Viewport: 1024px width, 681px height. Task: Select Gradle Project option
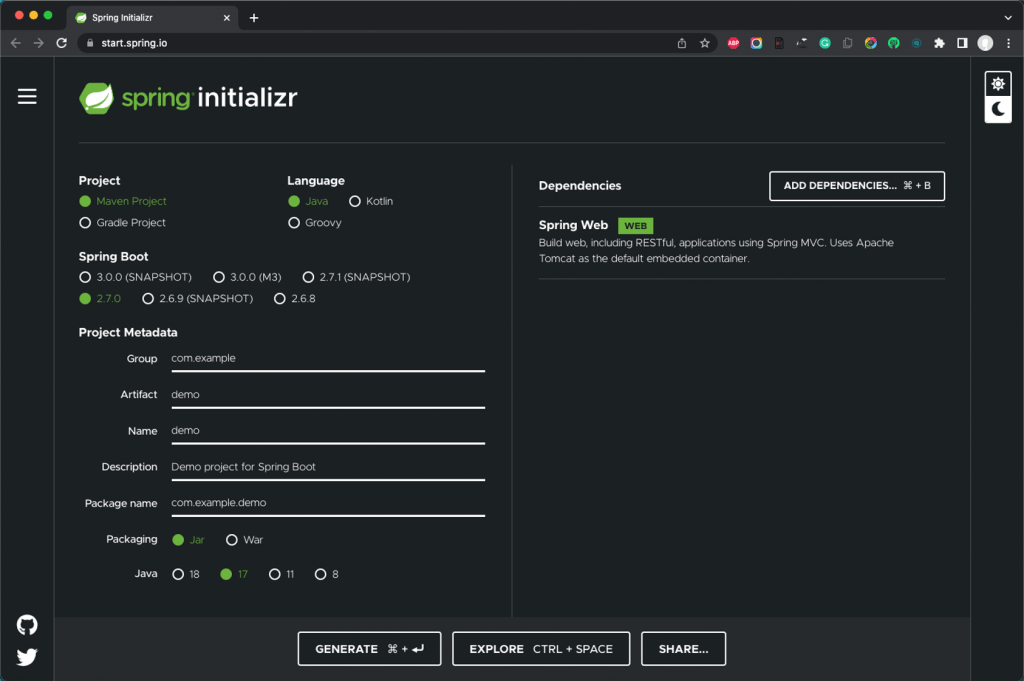coord(122,223)
